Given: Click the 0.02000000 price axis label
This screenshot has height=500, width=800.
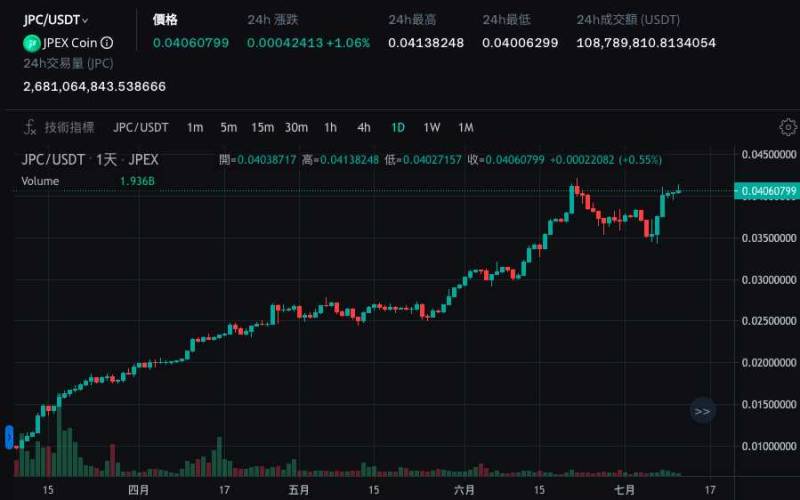Looking at the screenshot, I should coord(769,363).
